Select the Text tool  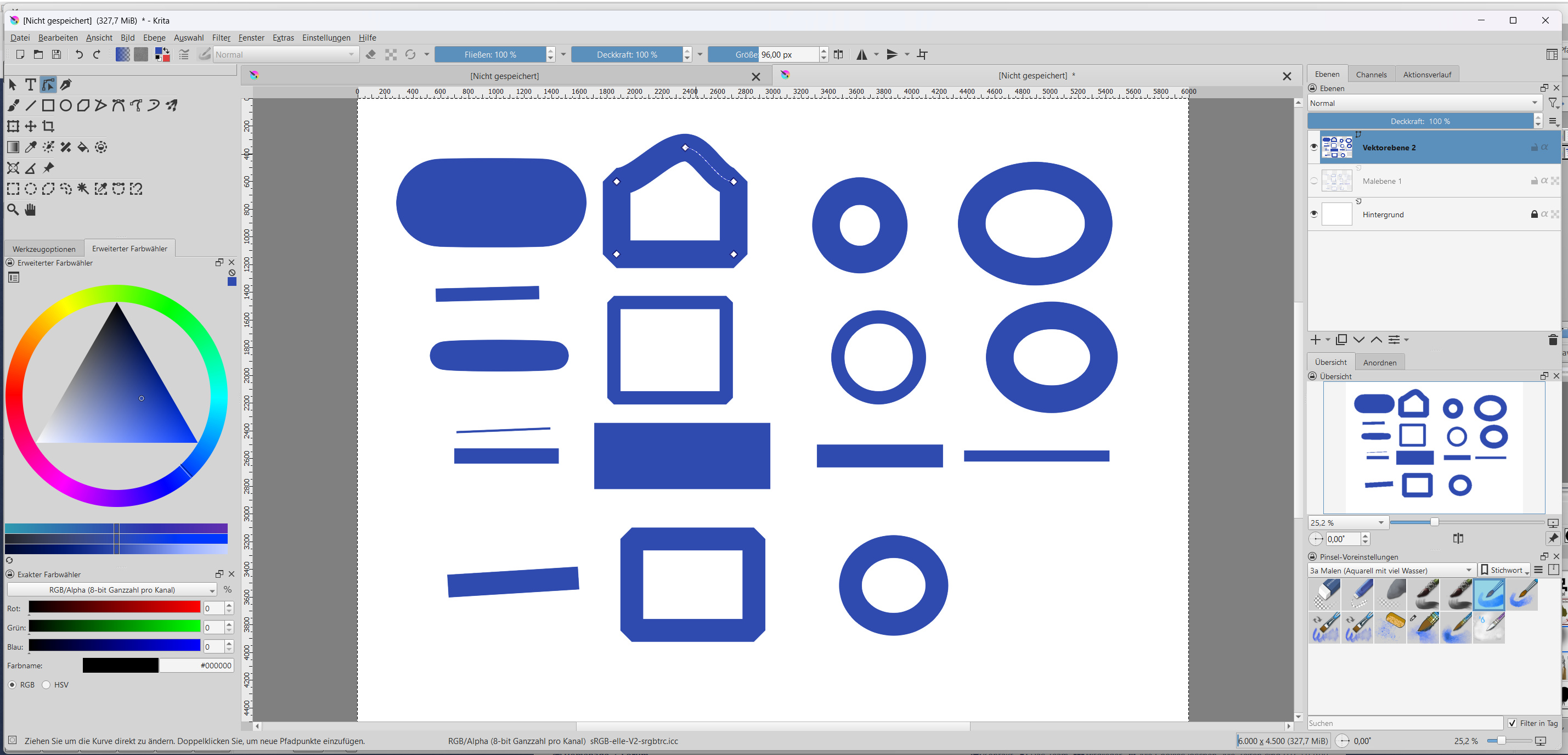[x=30, y=84]
